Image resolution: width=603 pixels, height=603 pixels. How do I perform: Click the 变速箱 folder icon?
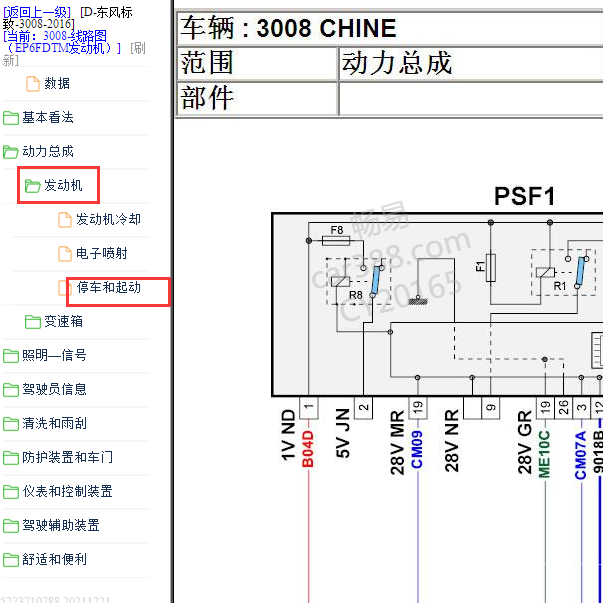tap(33, 322)
